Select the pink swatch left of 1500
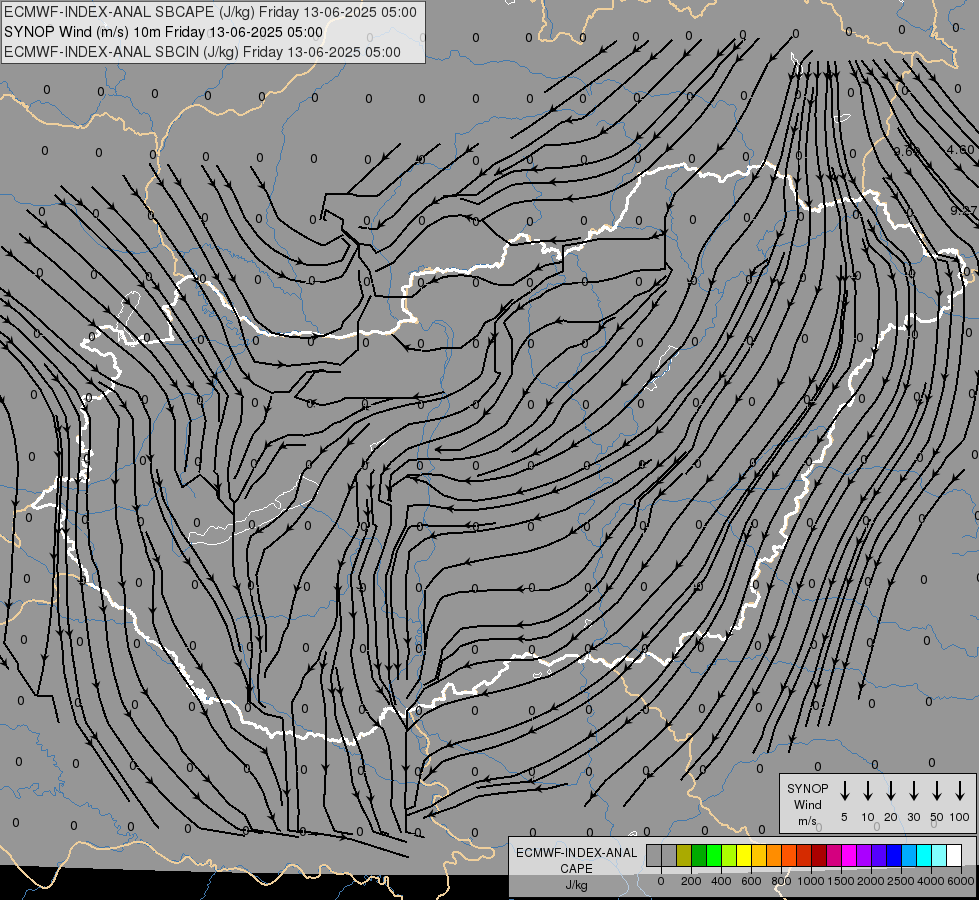Viewport: 979px width, 900px height. (834, 855)
